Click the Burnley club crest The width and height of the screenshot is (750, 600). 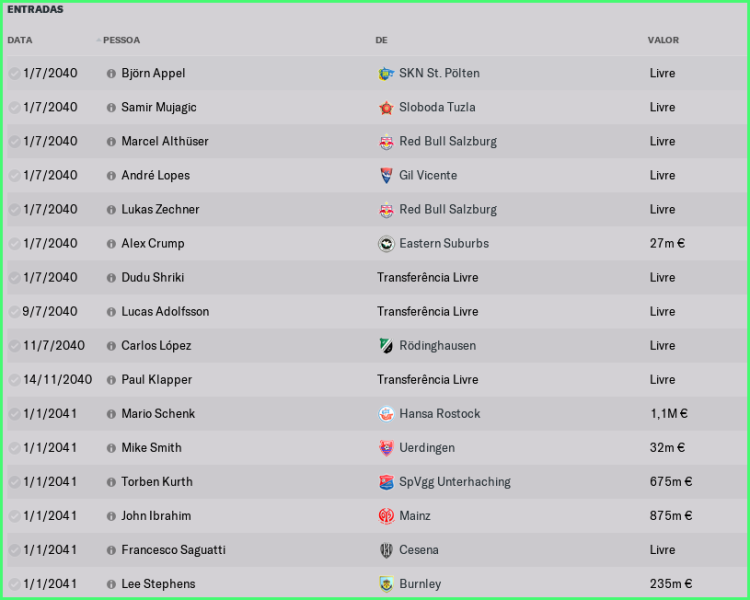(x=386, y=583)
